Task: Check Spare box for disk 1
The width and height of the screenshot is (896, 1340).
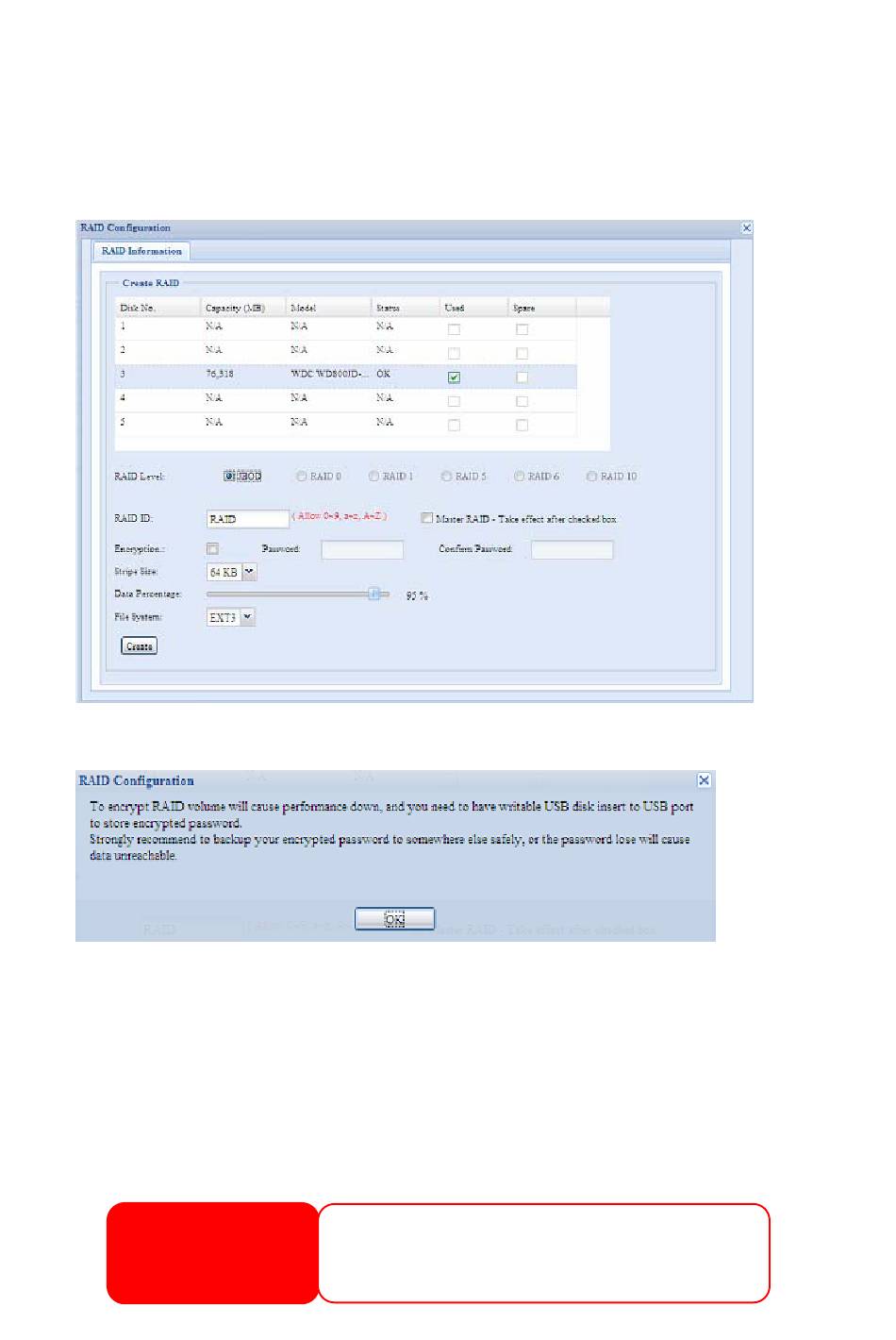Action: click(522, 329)
